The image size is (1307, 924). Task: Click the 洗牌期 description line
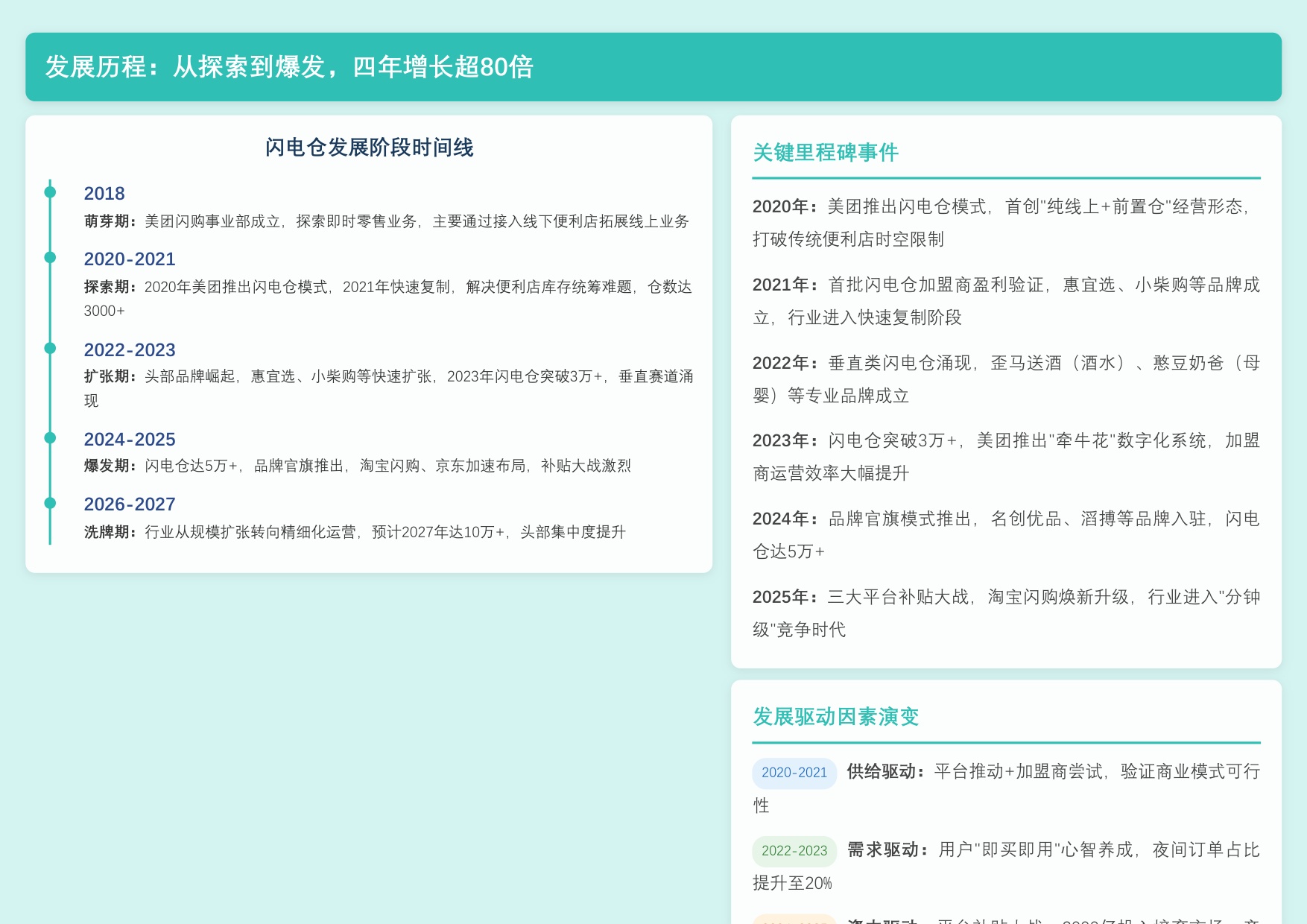coord(355,532)
